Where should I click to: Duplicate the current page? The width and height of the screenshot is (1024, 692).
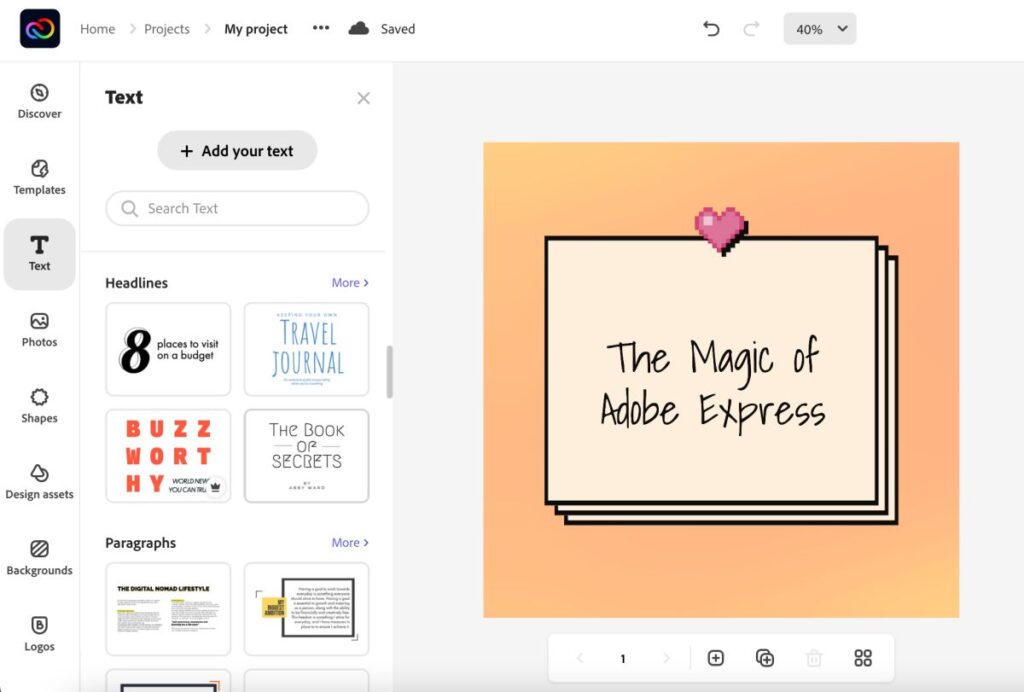point(765,658)
